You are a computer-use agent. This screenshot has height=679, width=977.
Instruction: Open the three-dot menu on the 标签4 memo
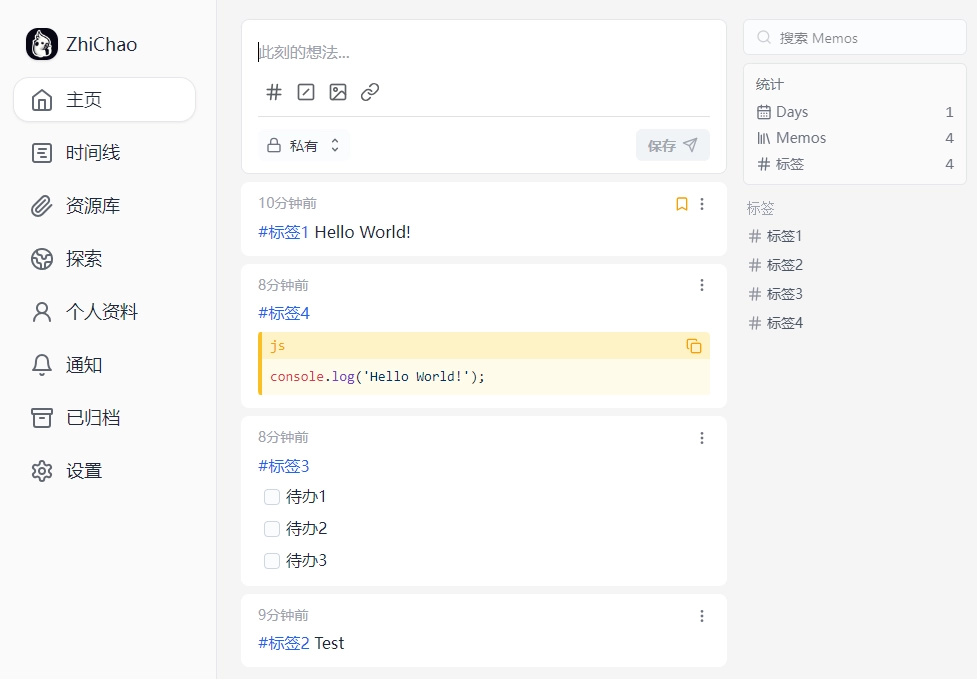coord(702,285)
